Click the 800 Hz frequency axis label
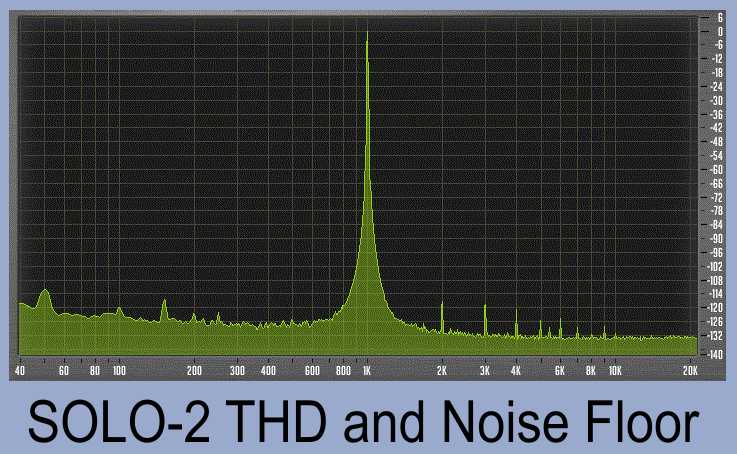This screenshot has width=737, height=454. (x=344, y=371)
